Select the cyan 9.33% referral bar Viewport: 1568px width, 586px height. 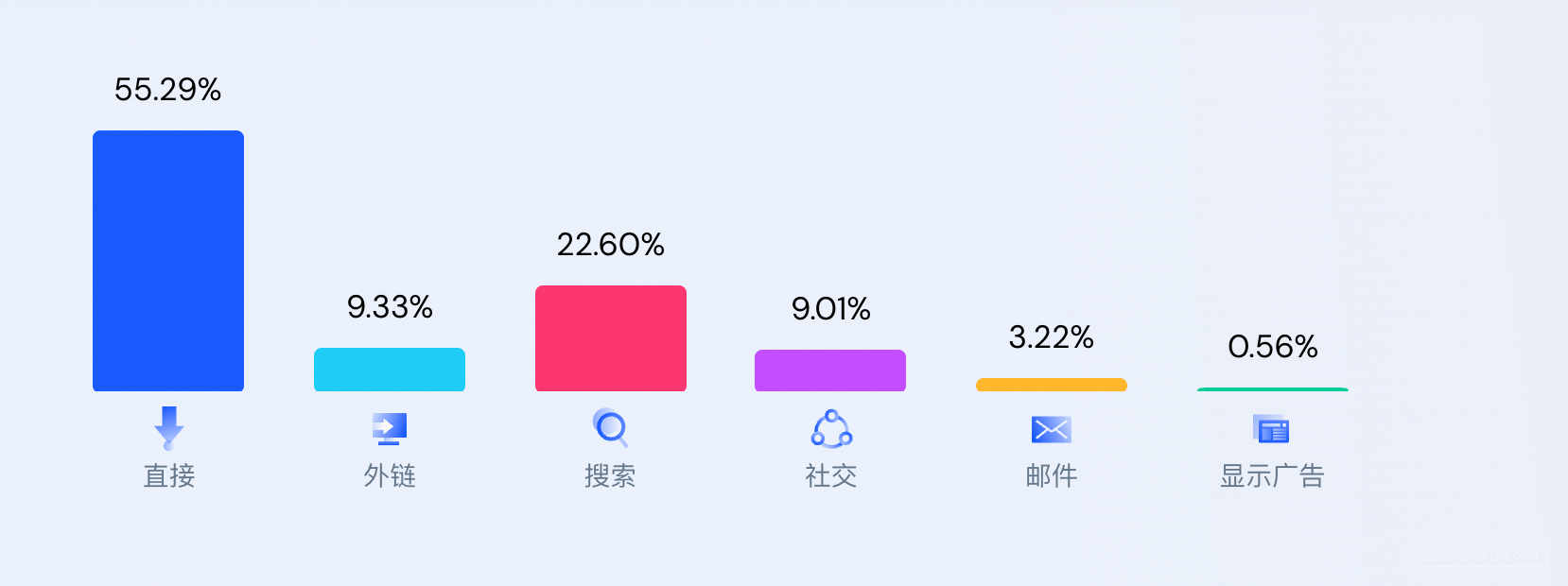390,370
